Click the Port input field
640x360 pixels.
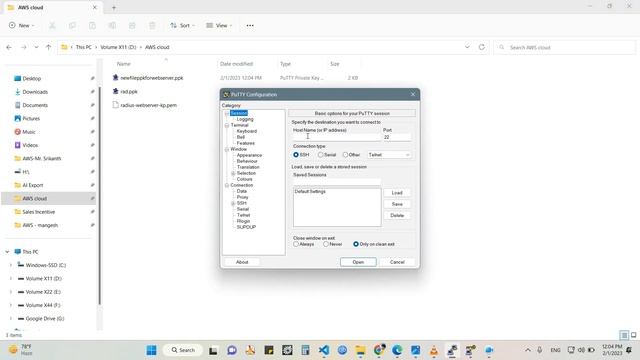397,137
